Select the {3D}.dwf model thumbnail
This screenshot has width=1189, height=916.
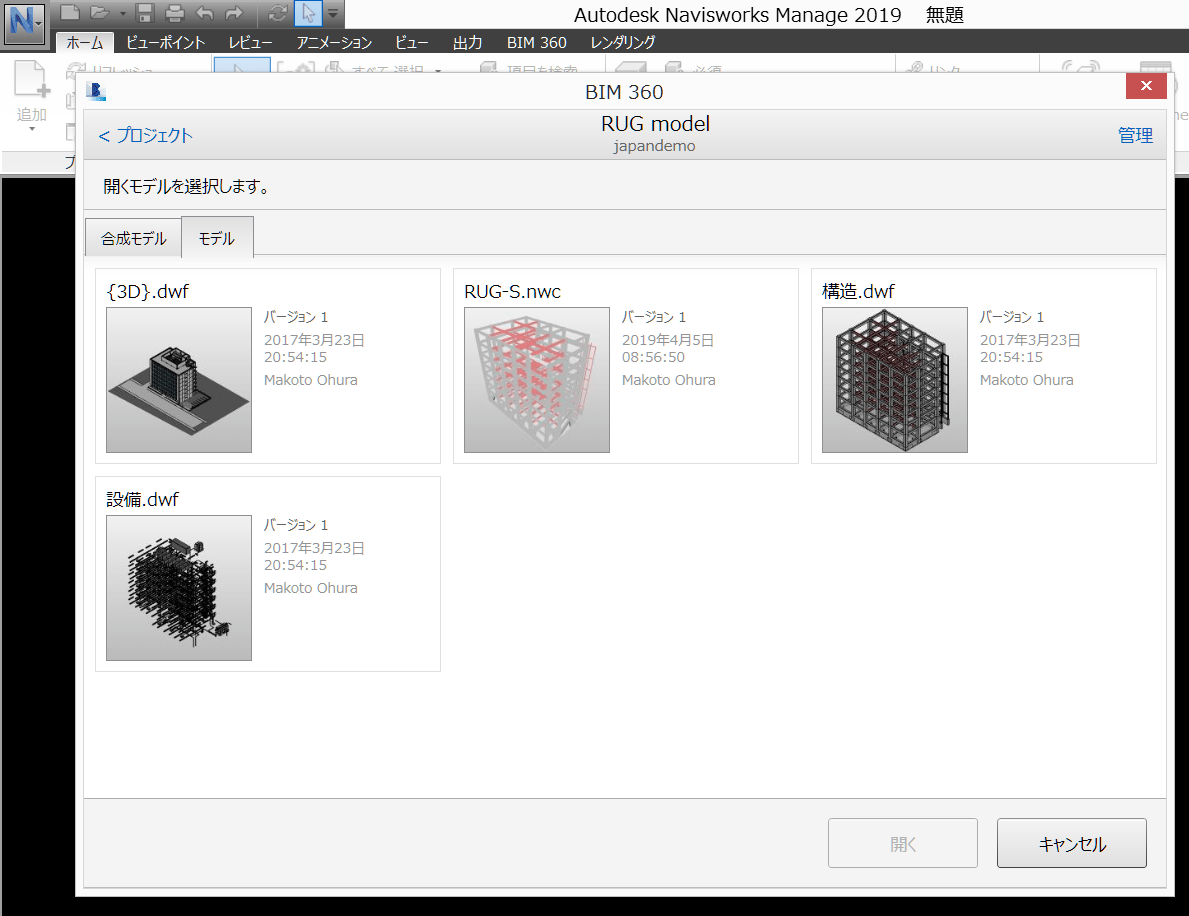[x=179, y=380]
